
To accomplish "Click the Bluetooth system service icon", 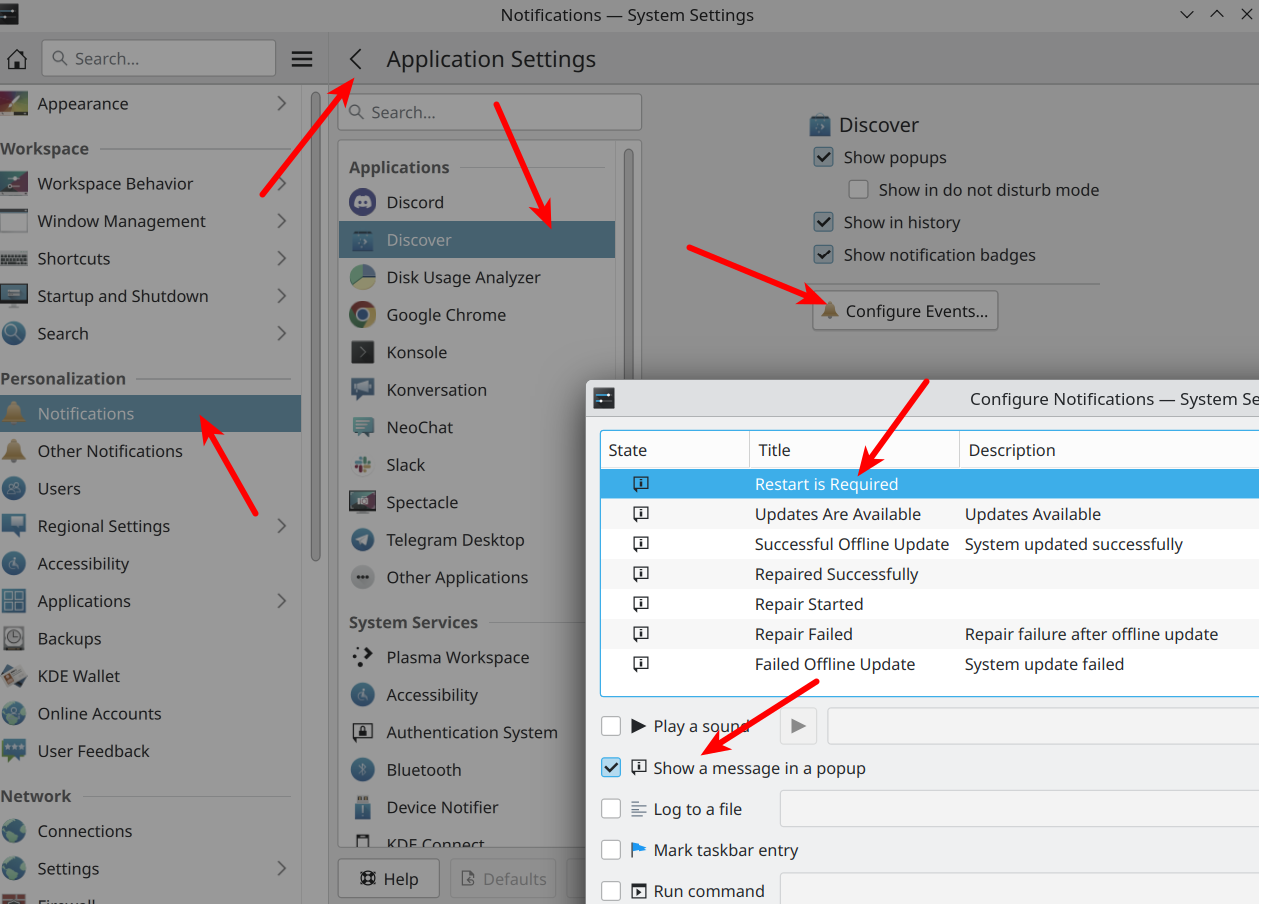I will pos(362,770).
